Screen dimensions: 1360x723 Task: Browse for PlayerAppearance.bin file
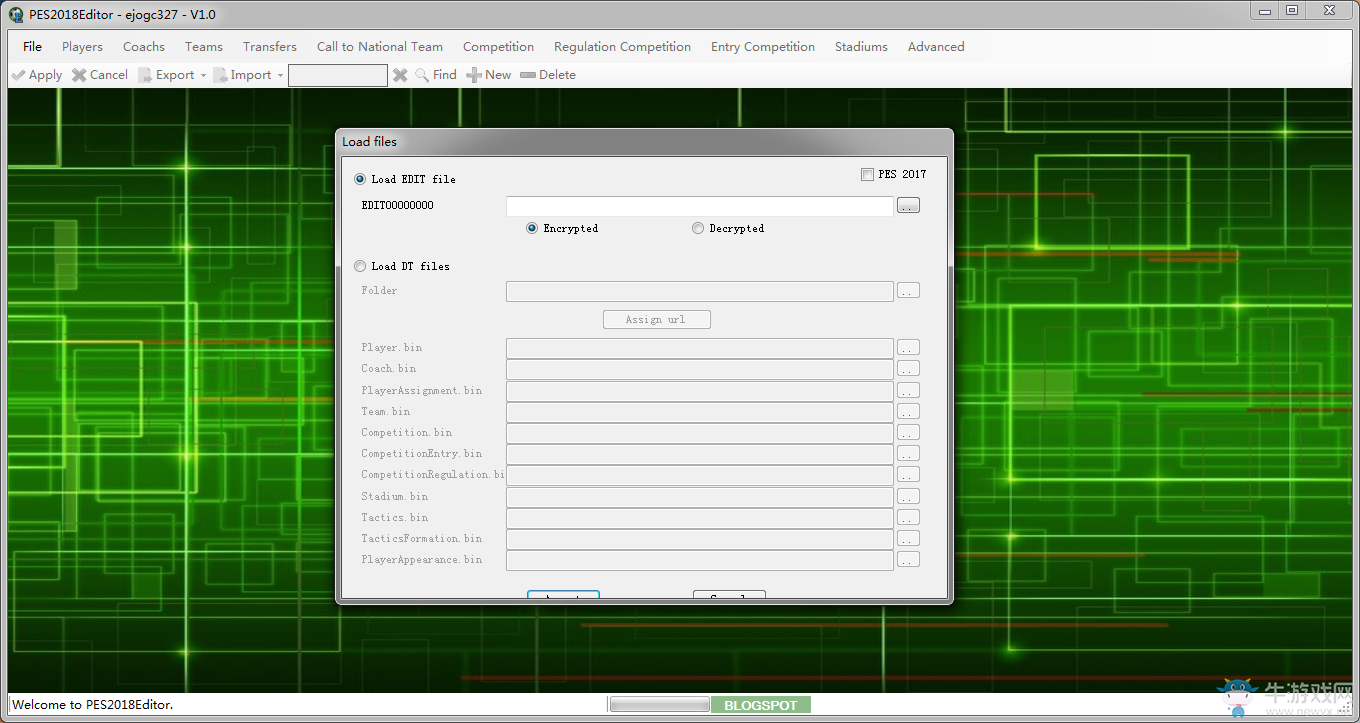(908, 560)
